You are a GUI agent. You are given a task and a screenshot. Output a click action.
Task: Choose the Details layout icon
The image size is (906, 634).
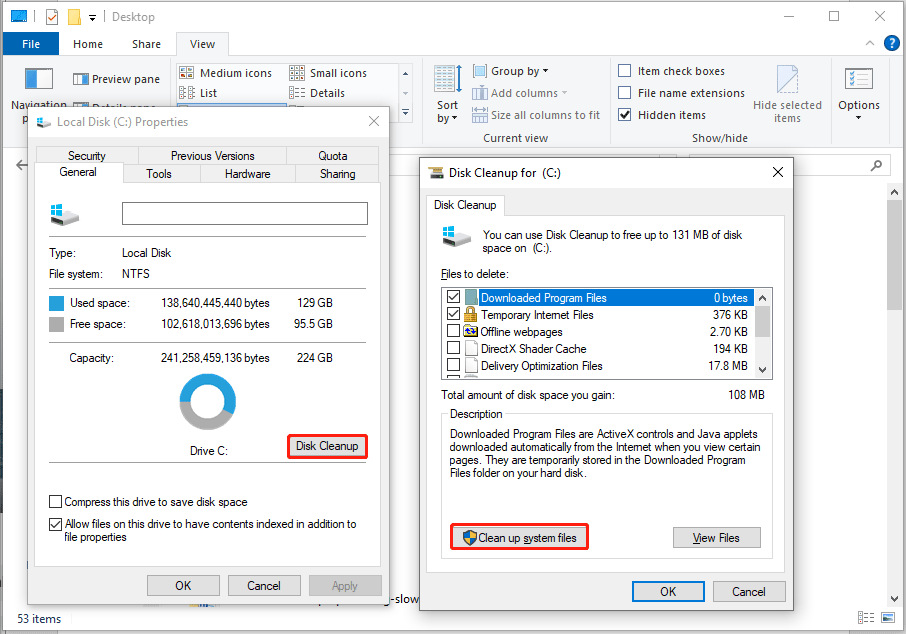click(296, 92)
